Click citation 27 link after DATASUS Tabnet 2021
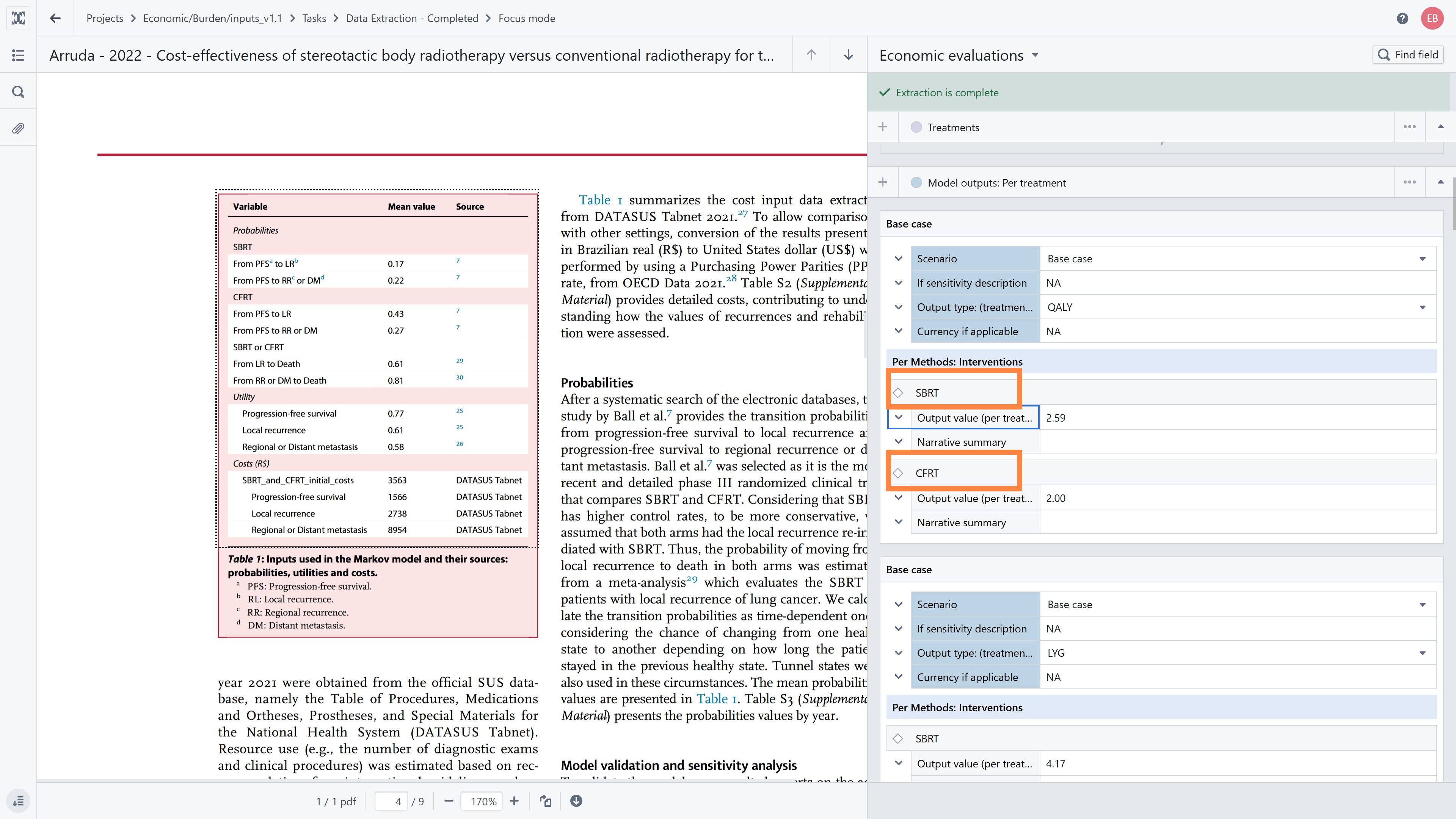 click(x=743, y=213)
